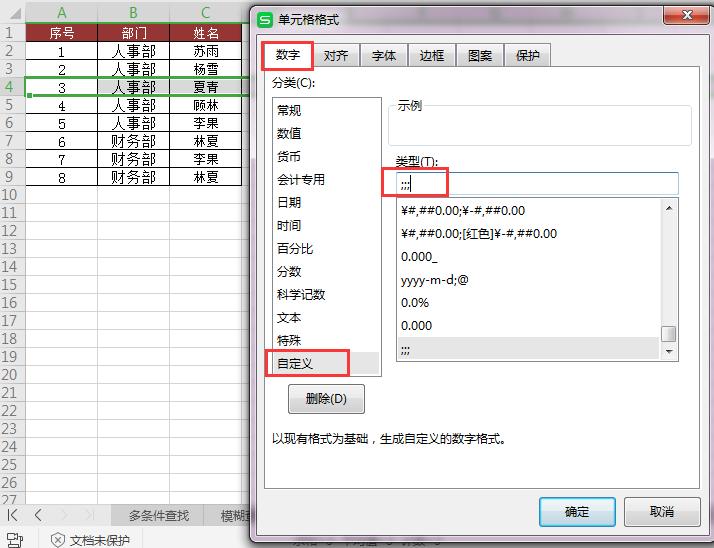Click the 姓名 header cell
The height and width of the screenshot is (548, 714).
click(205, 33)
